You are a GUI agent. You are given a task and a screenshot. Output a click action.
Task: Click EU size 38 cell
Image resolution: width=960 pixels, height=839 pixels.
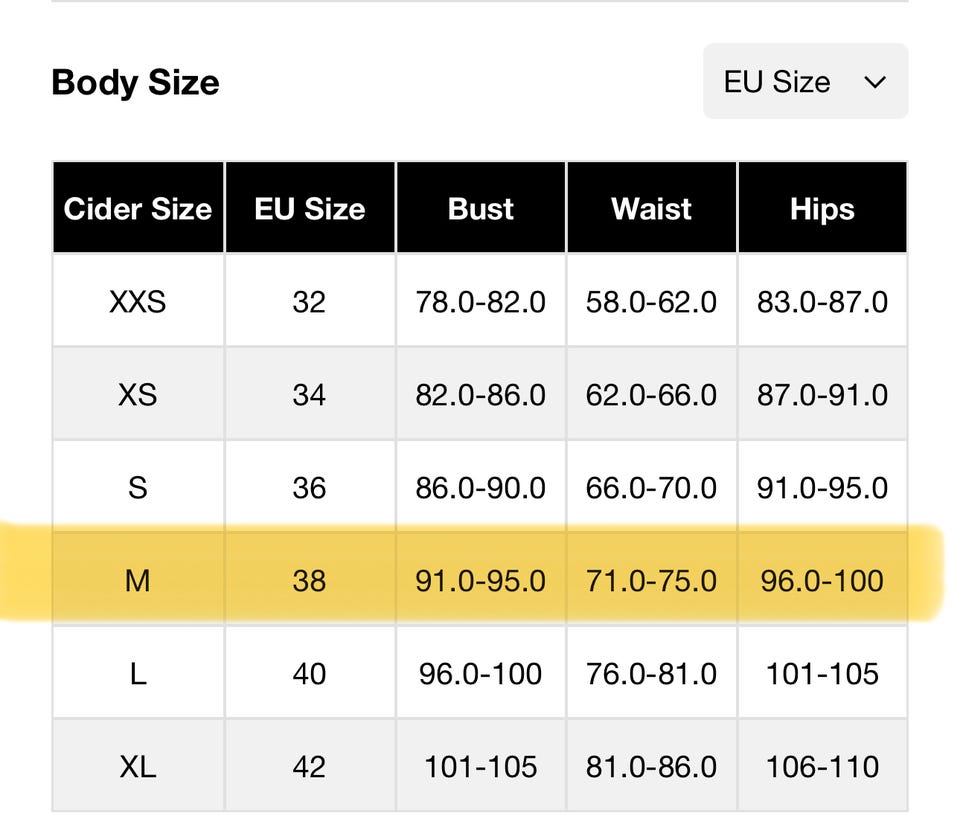coord(309,580)
